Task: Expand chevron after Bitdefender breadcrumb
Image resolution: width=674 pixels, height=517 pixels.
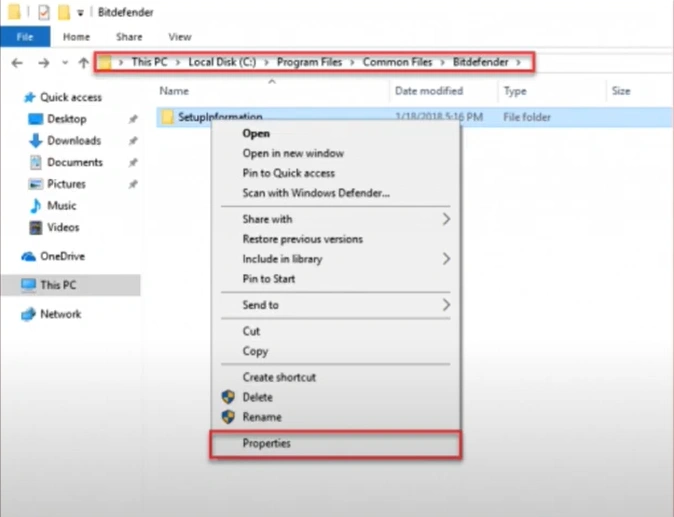Action: (x=519, y=63)
